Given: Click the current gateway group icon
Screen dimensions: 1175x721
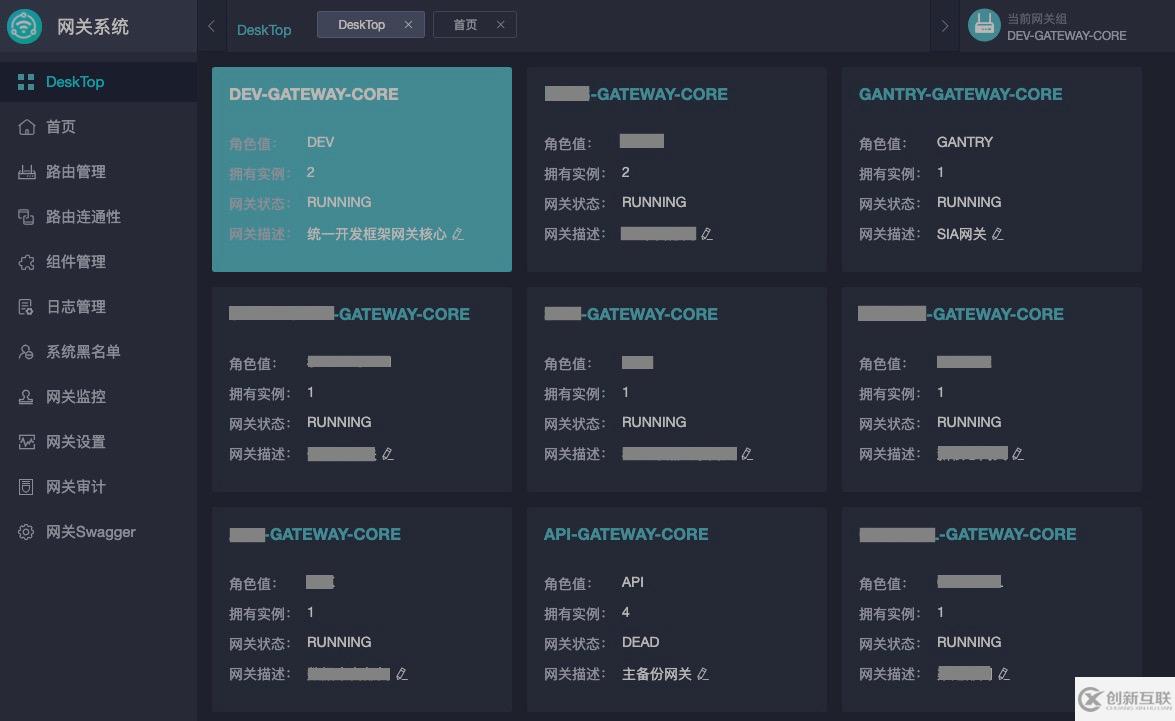Looking at the screenshot, I should (x=984, y=25).
